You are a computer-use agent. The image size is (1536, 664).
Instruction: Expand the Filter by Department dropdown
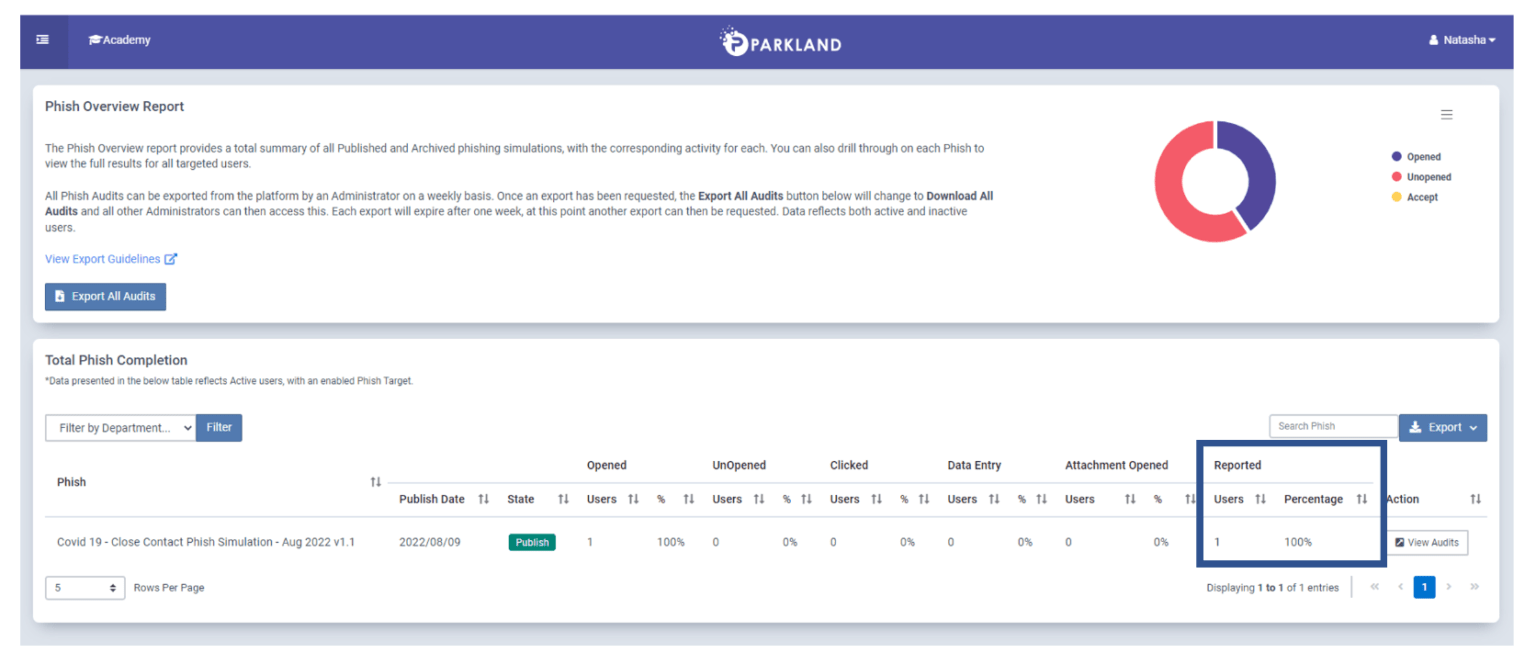click(x=120, y=428)
